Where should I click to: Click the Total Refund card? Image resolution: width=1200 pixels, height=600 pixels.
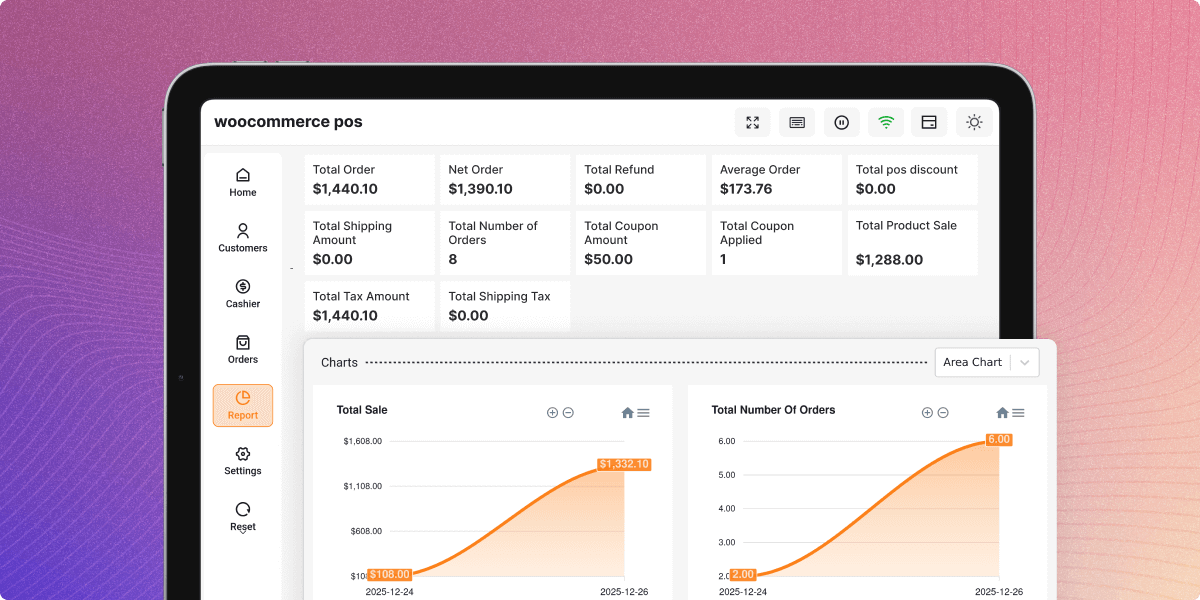[x=641, y=180]
